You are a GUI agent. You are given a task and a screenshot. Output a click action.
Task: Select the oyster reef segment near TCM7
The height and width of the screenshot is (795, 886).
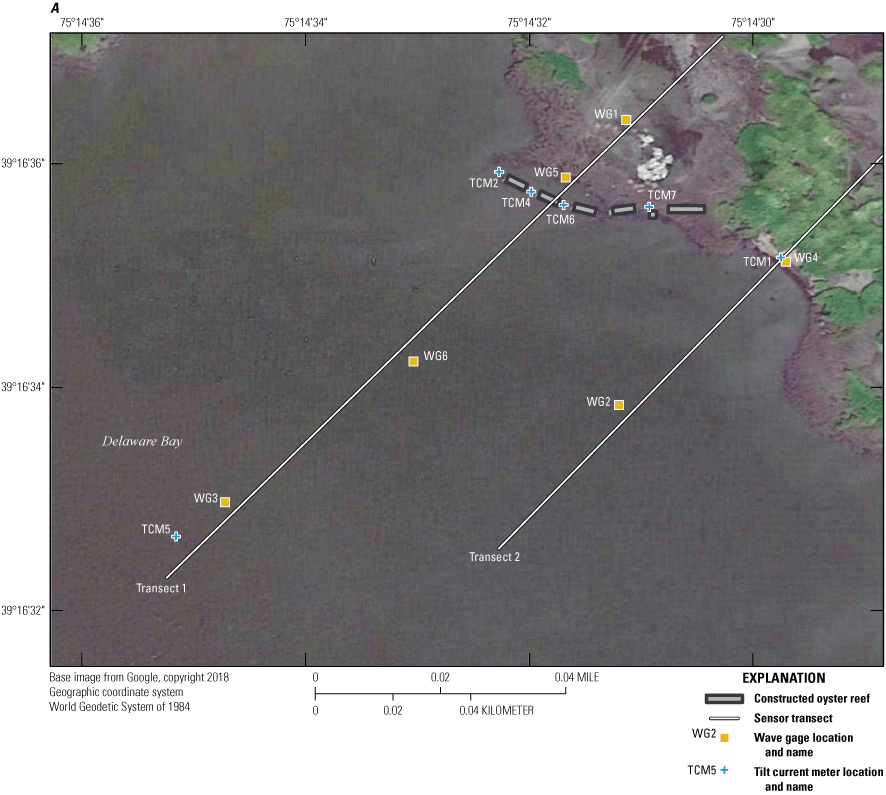coord(686,207)
